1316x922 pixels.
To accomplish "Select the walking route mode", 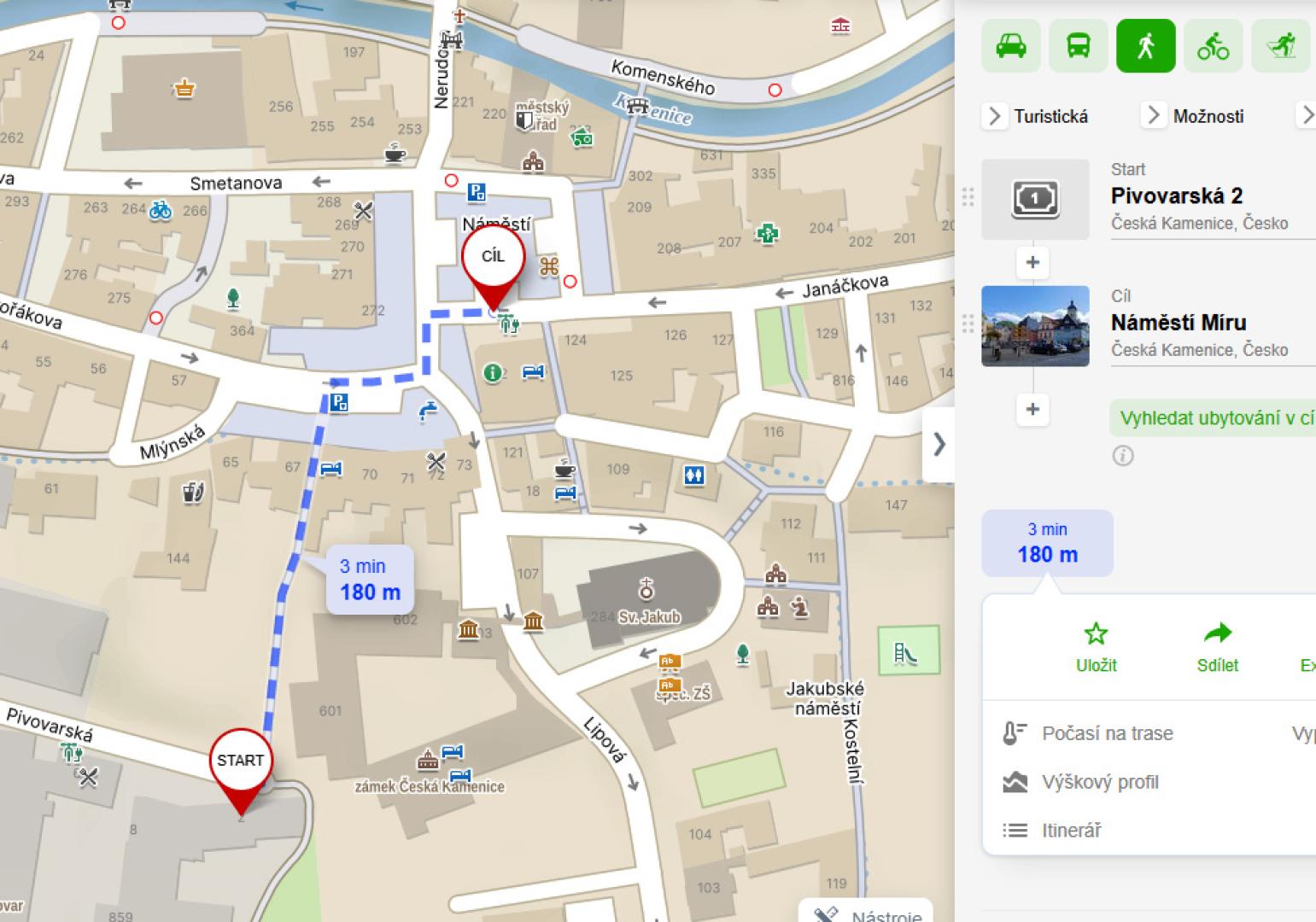I will (1145, 46).
